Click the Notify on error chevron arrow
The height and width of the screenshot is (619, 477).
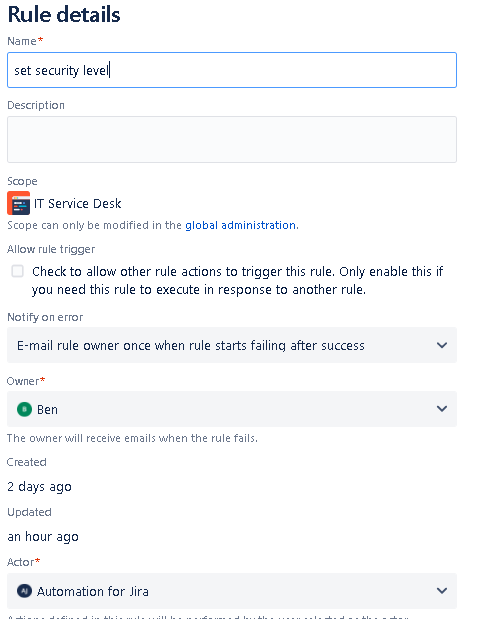[x=442, y=345]
